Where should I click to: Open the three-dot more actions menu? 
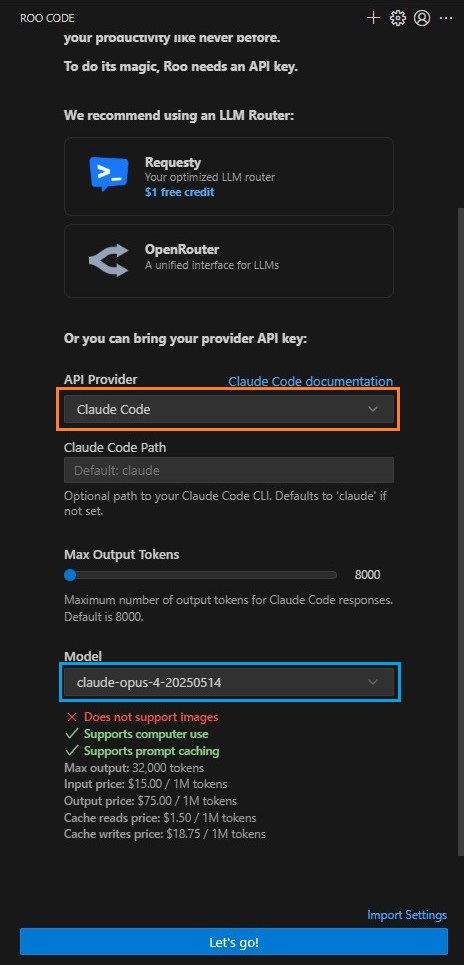446,18
